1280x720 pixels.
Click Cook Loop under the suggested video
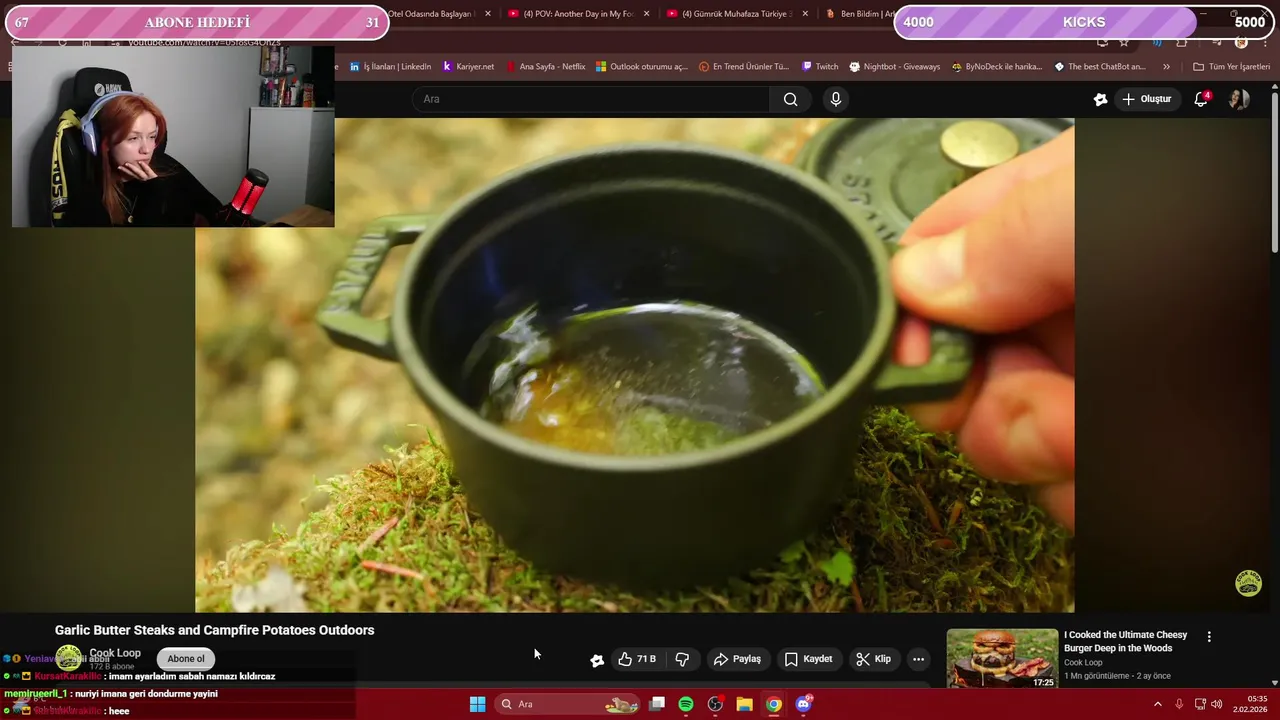pyautogui.click(x=1083, y=662)
